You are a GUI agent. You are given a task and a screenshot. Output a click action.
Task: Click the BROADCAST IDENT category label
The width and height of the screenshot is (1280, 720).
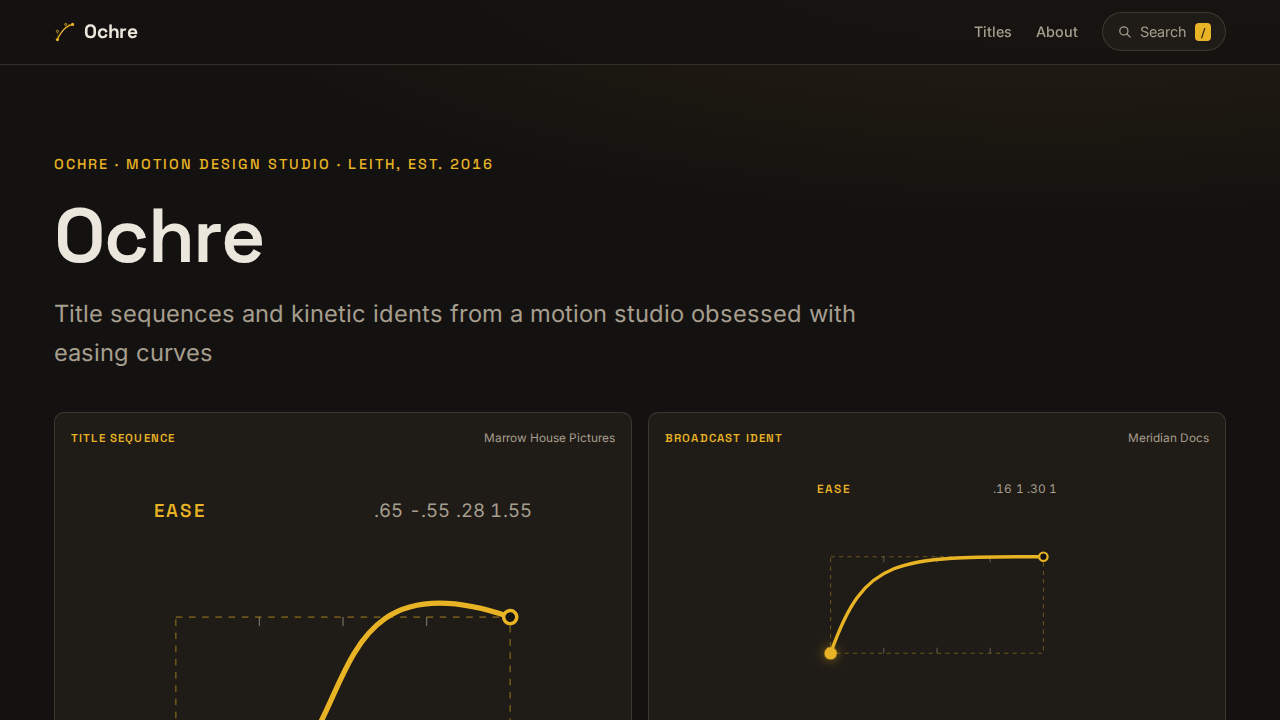(x=724, y=438)
